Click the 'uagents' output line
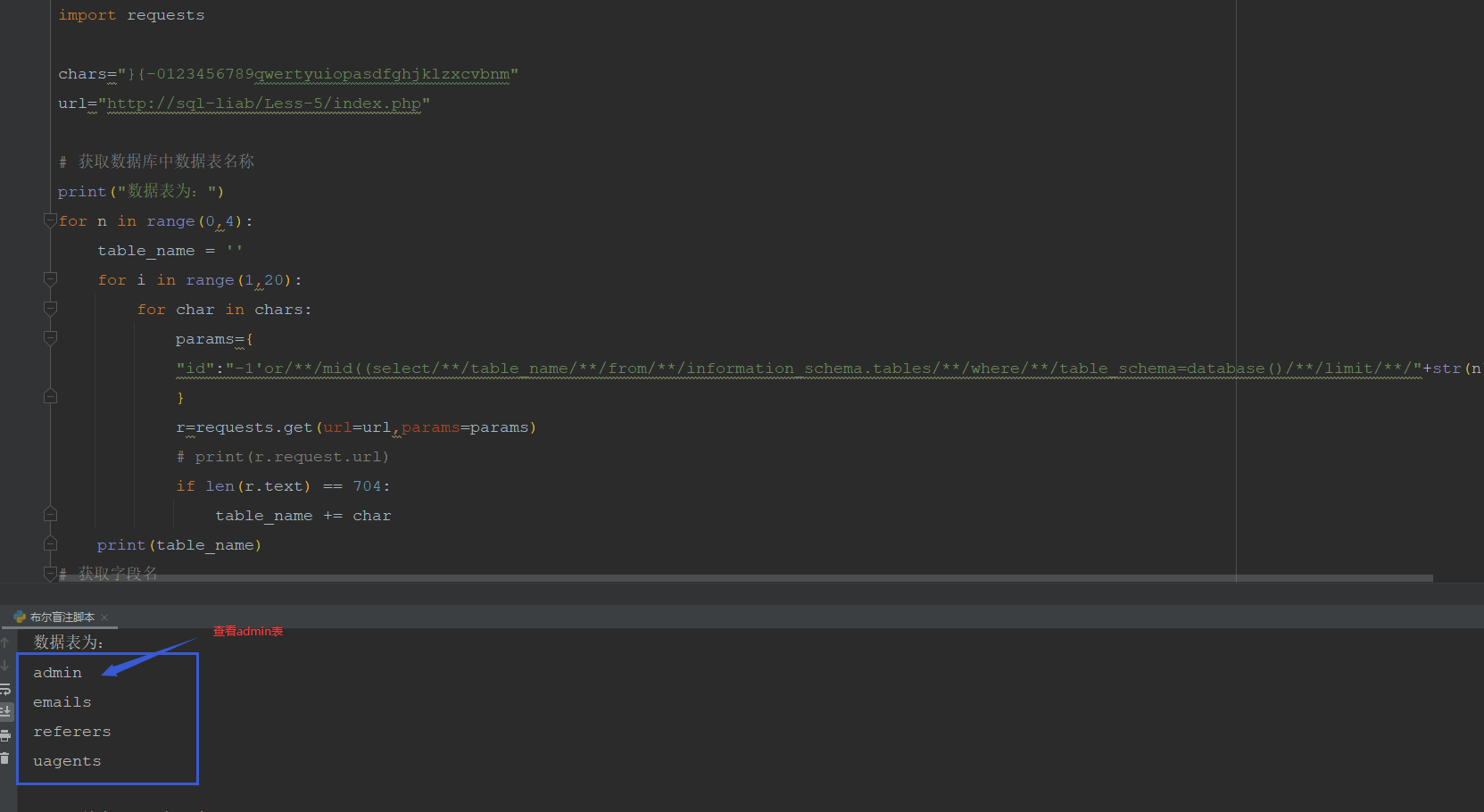This screenshot has height=812, width=1484. click(67, 761)
